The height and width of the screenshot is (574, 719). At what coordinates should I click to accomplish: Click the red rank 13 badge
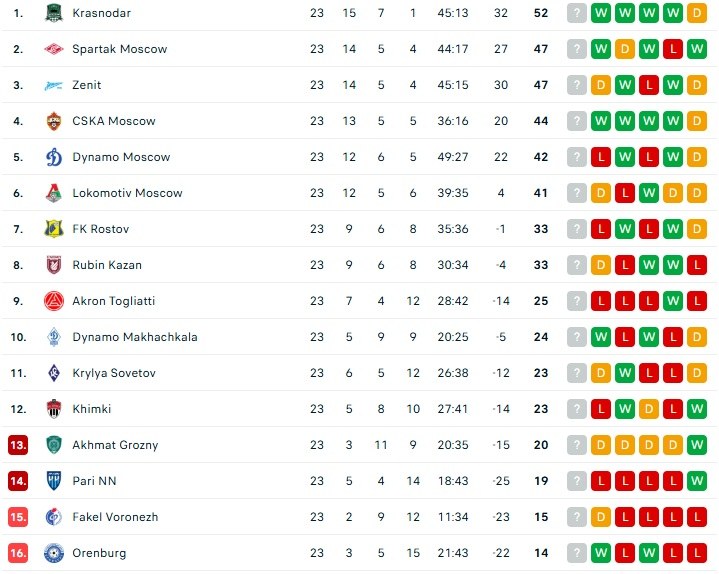(18, 445)
